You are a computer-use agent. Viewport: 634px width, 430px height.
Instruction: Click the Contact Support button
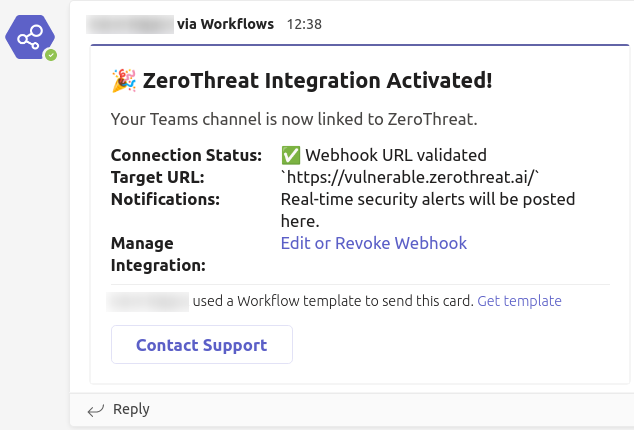(202, 345)
